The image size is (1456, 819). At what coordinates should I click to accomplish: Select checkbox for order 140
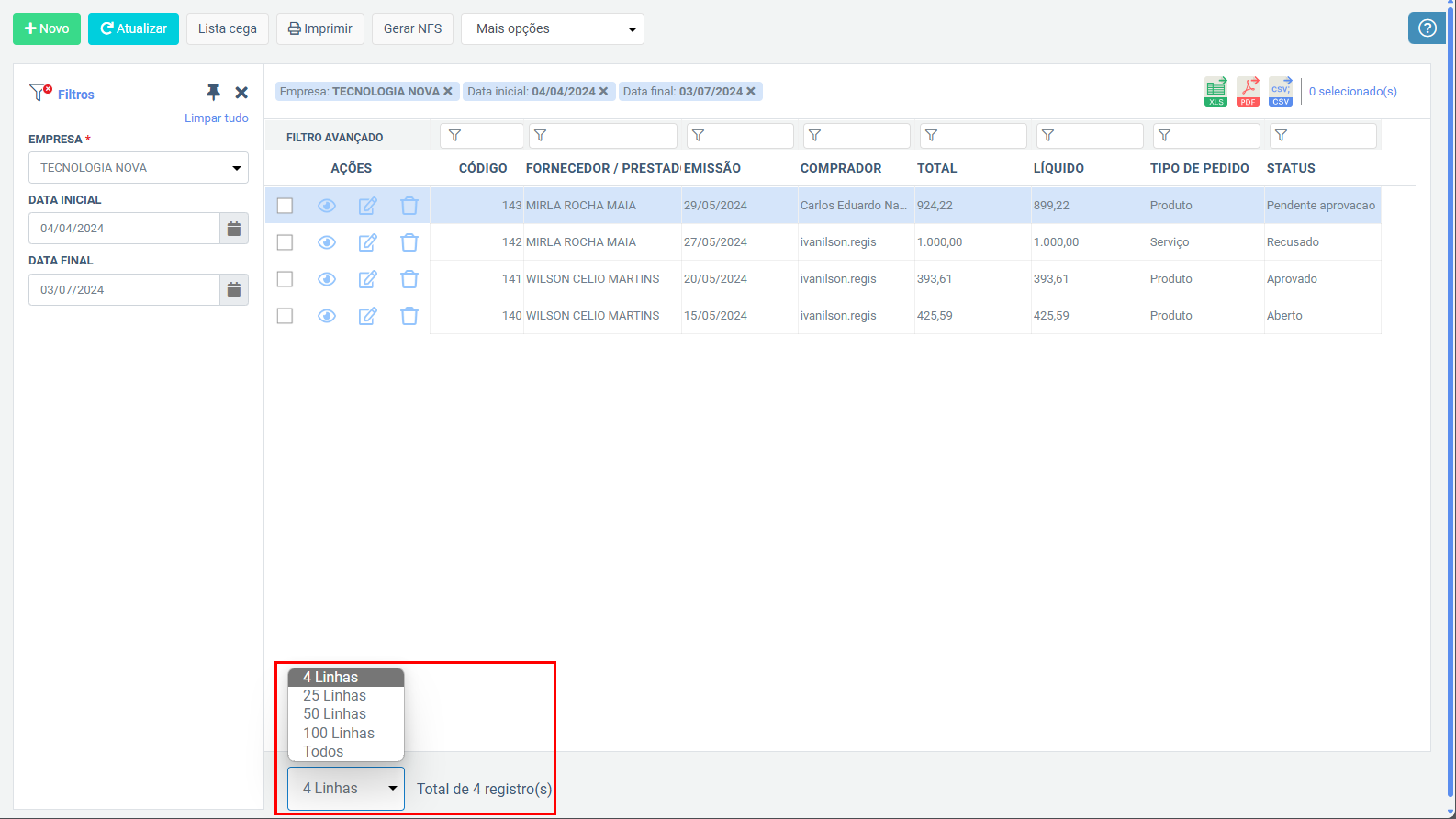285,316
